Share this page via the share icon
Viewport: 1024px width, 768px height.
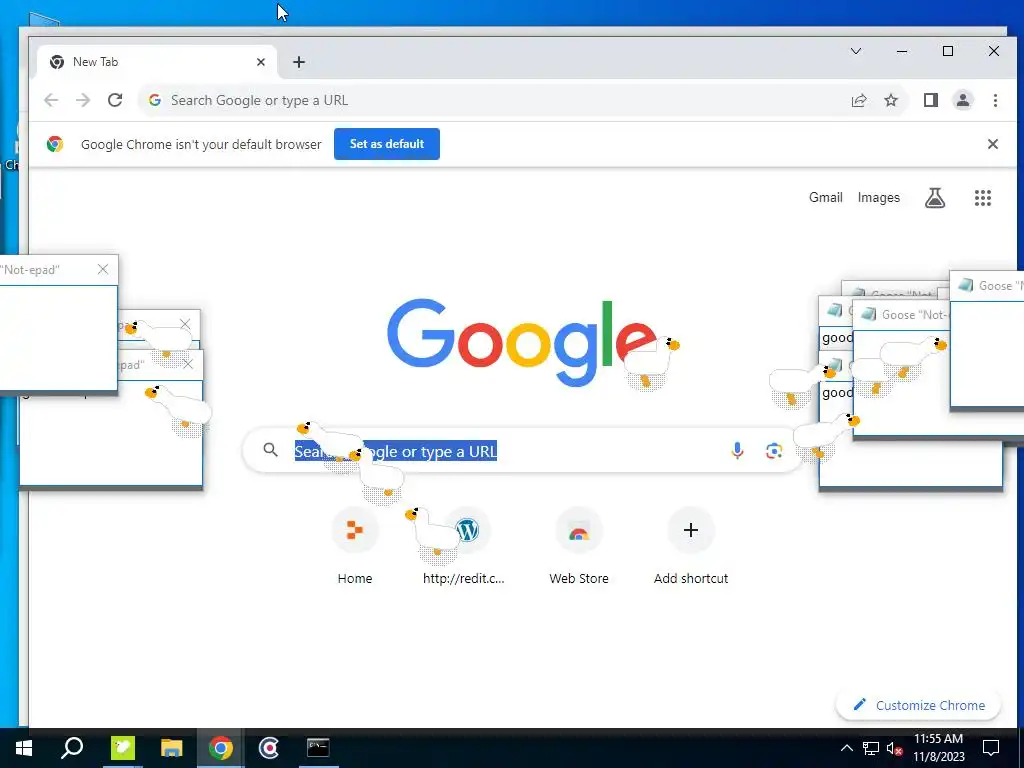tap(859, 100)
